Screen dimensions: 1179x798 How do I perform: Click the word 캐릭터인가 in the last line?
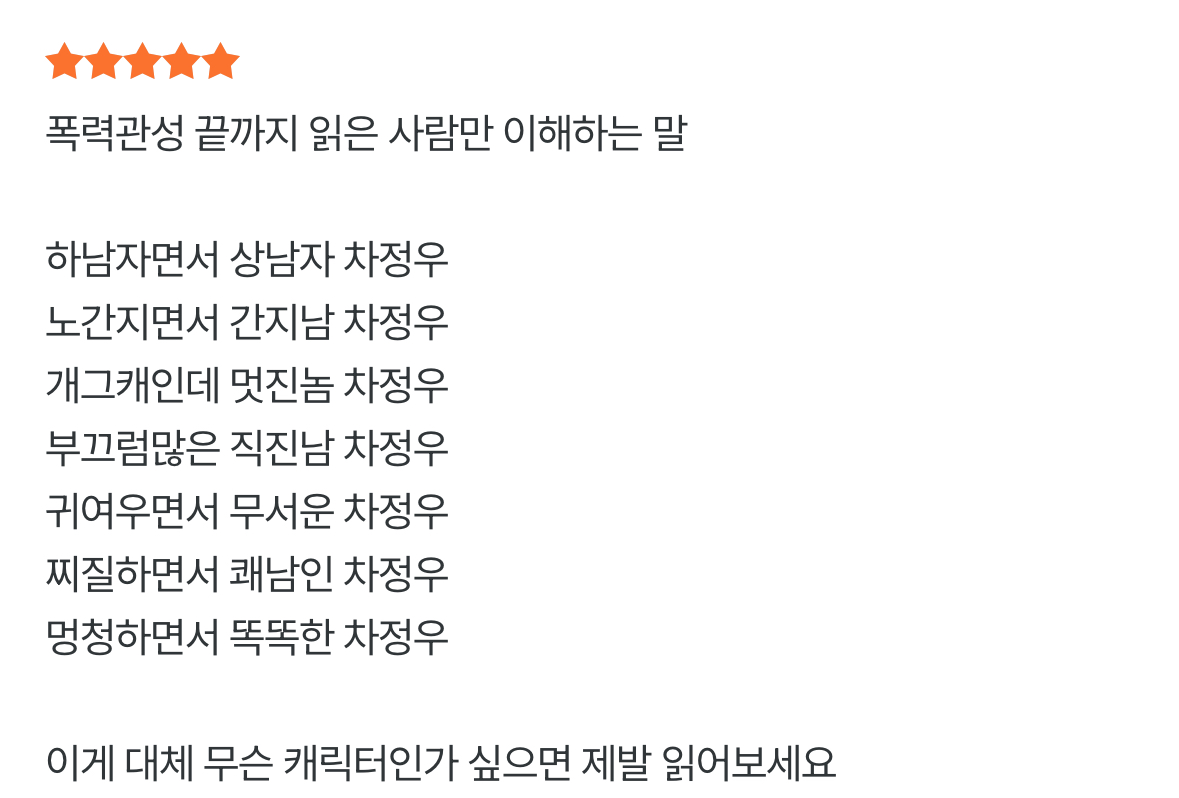[371, 763]
